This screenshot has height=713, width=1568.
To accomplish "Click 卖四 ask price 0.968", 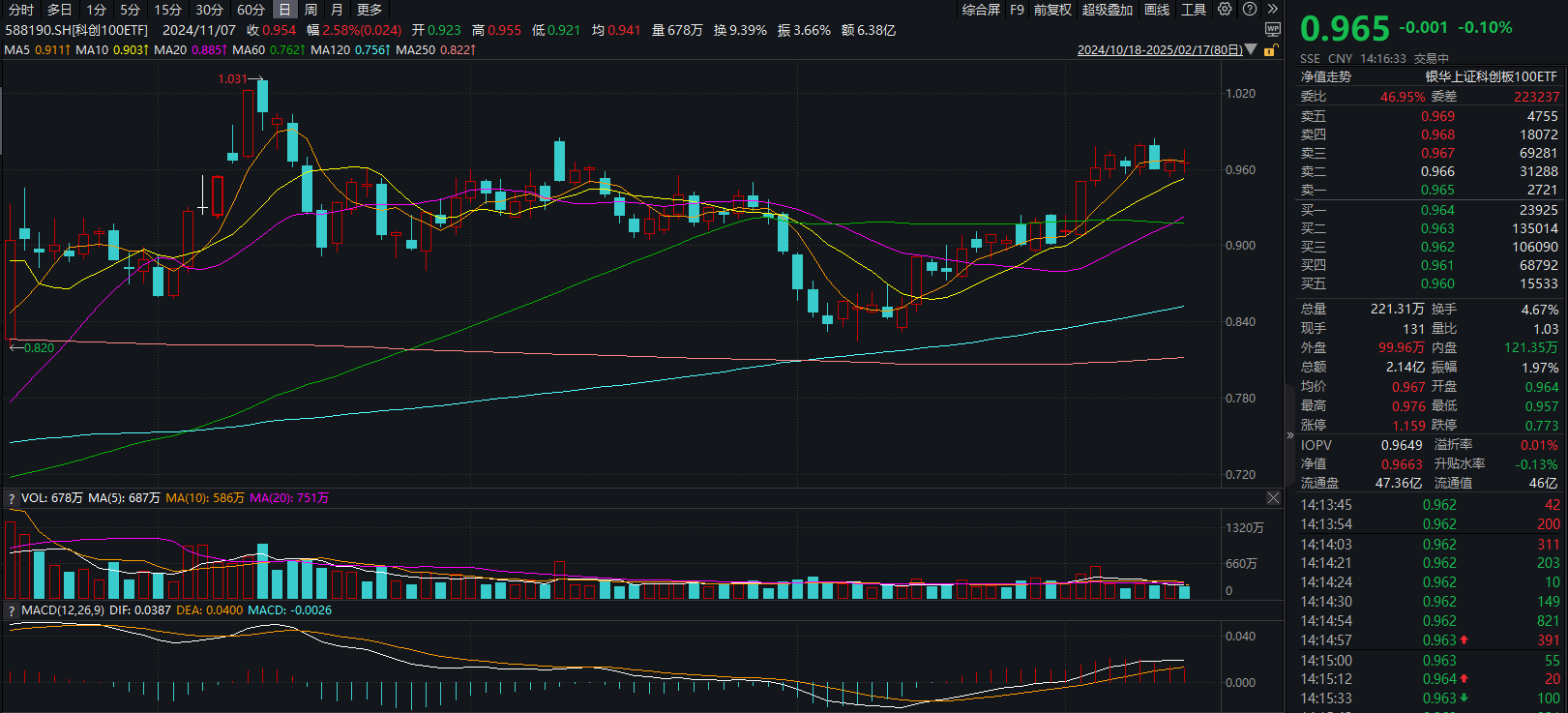I will click(1437, 134).
